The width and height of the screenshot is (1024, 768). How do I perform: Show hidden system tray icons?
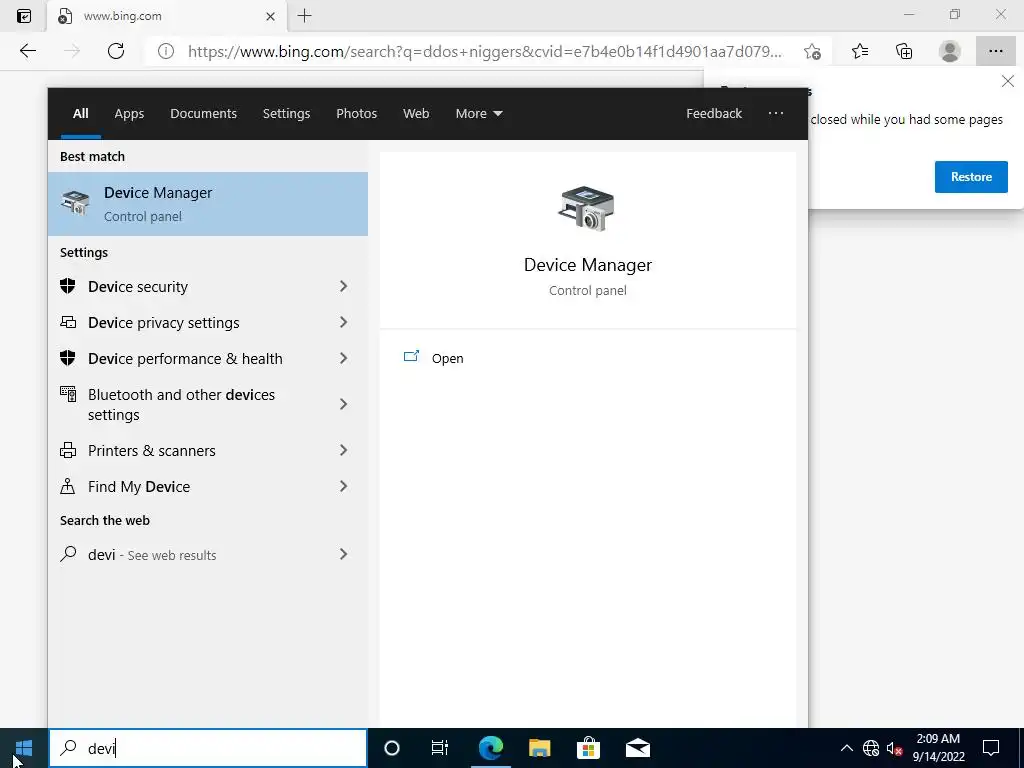point(846,748)
